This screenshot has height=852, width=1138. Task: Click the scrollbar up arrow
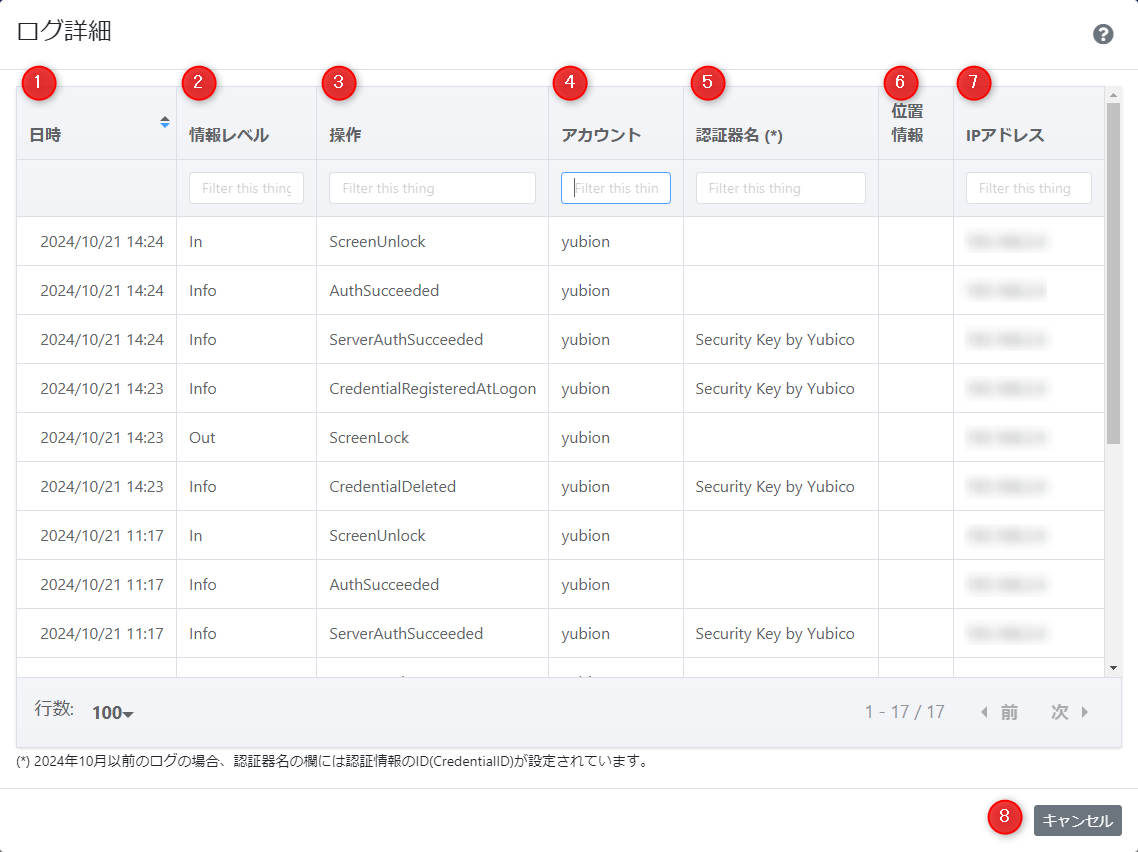(1113, 94)
